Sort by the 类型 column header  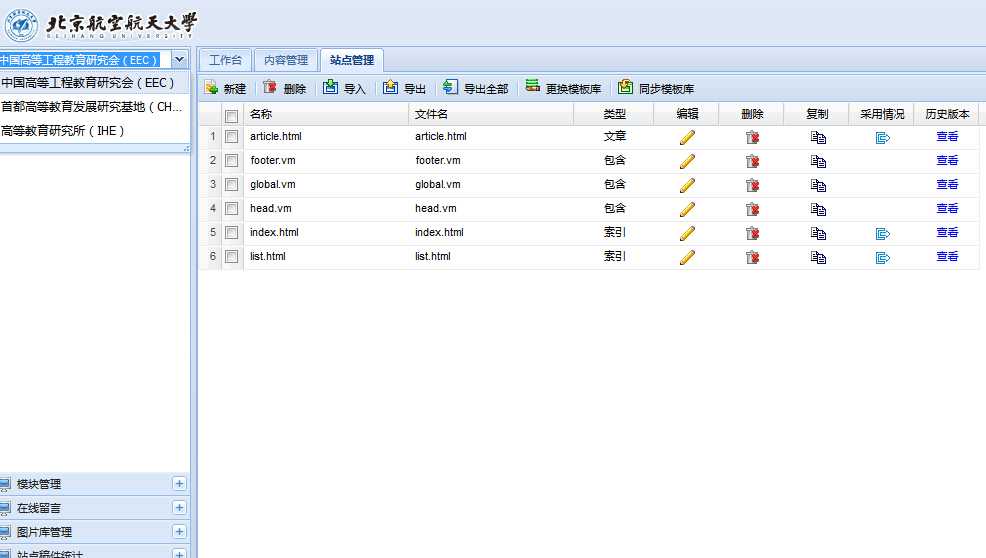pyautogui.click(x=614, y=114)
